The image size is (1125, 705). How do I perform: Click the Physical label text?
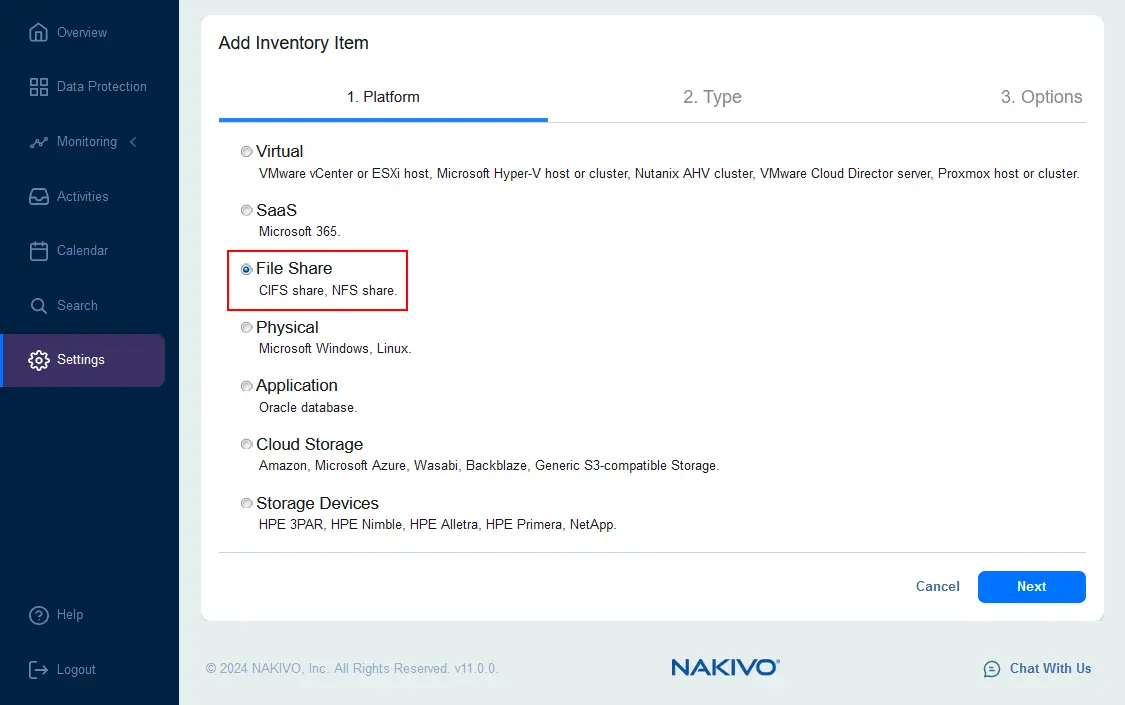287,327
